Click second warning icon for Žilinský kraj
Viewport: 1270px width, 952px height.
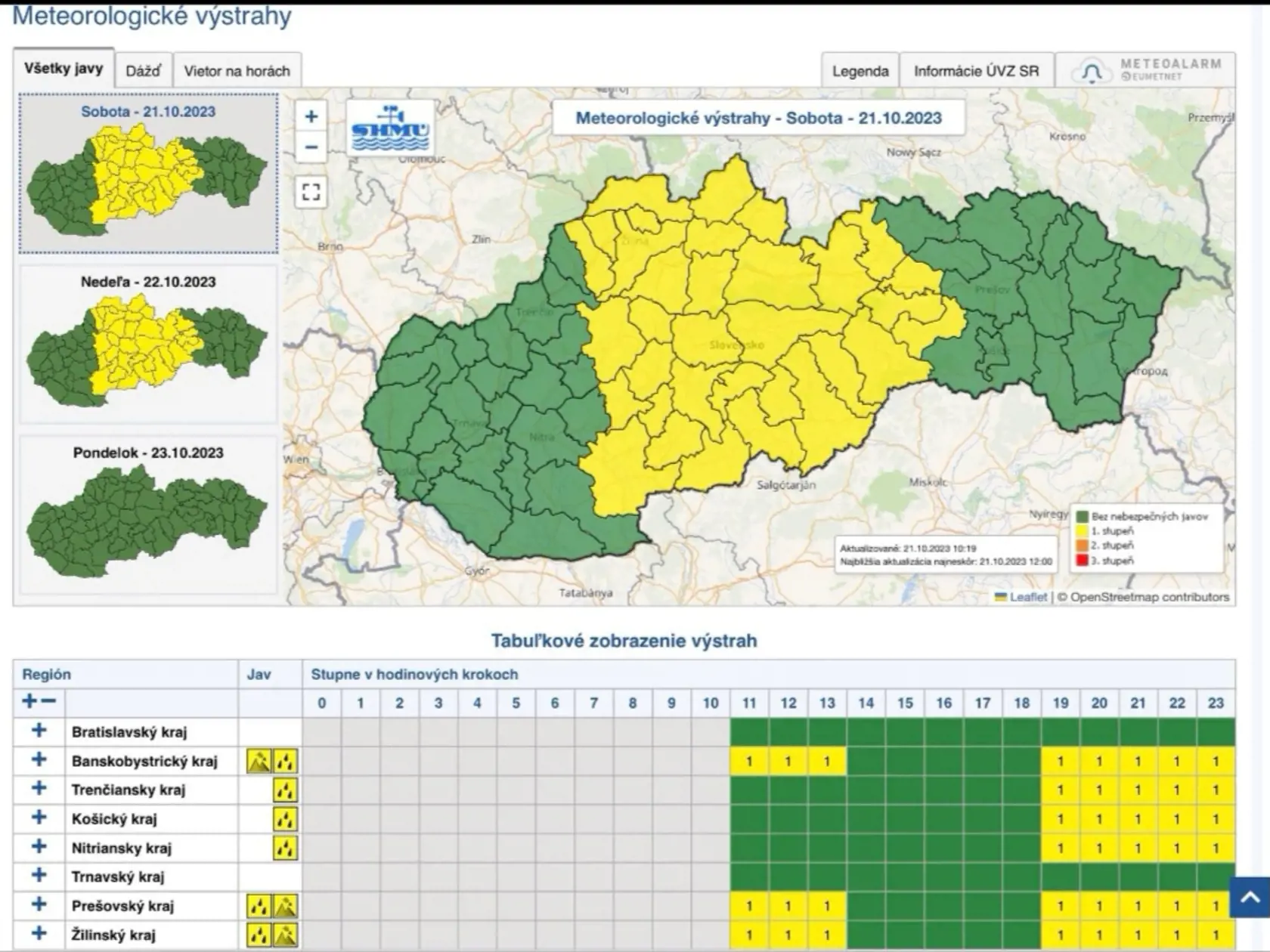tap(285, 935)
